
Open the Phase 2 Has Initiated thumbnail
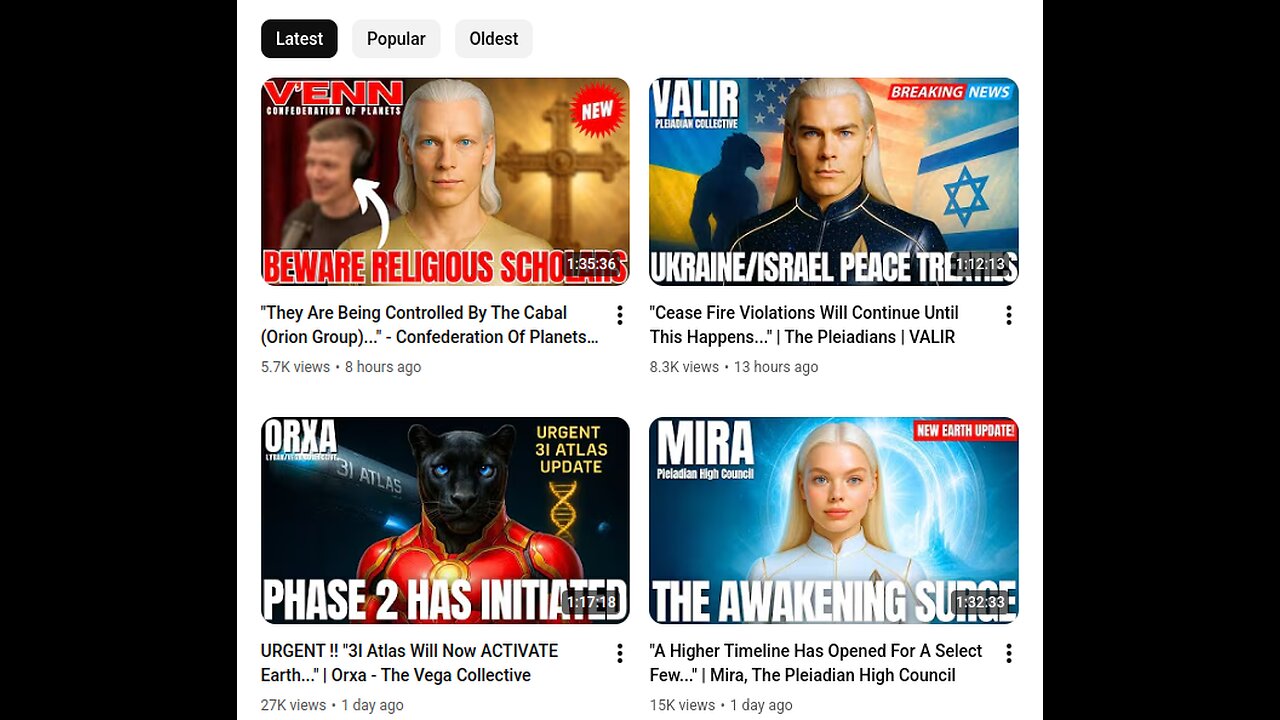(x=445, y=520)
